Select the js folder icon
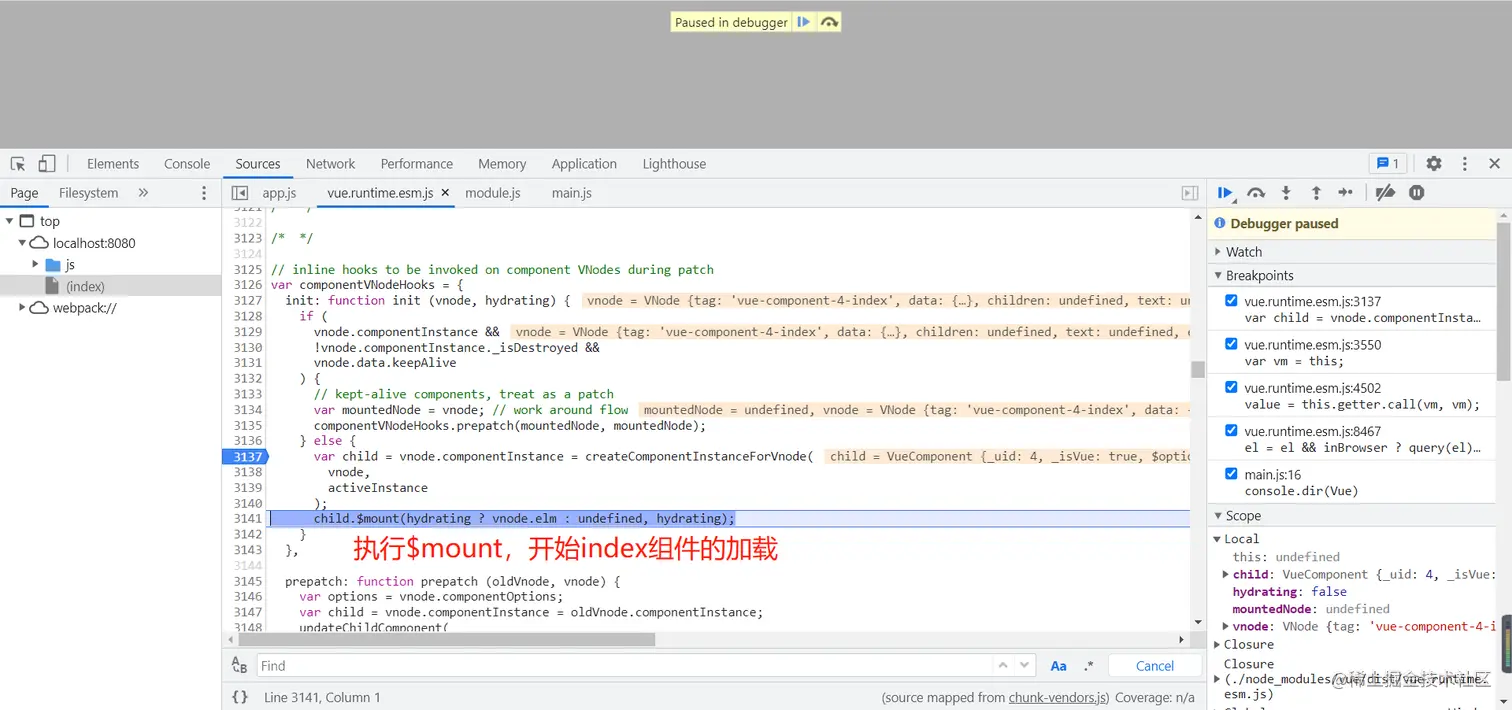The image size is (1512, 710). pyautogui.click(x=54, y=265)
